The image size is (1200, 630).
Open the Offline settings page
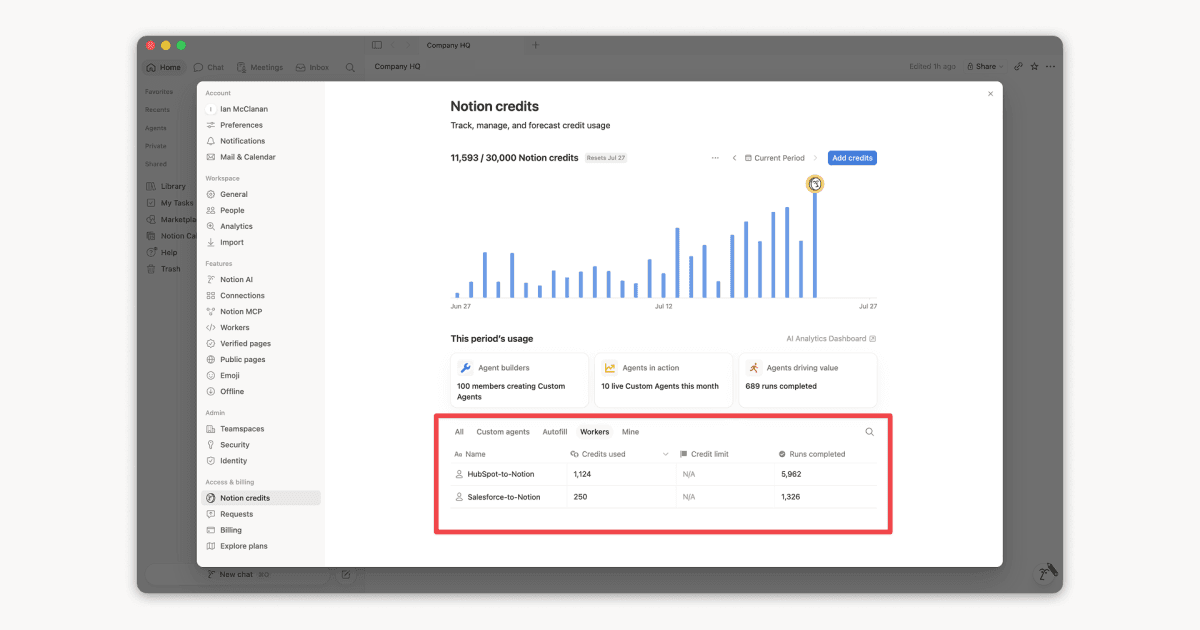261,391
